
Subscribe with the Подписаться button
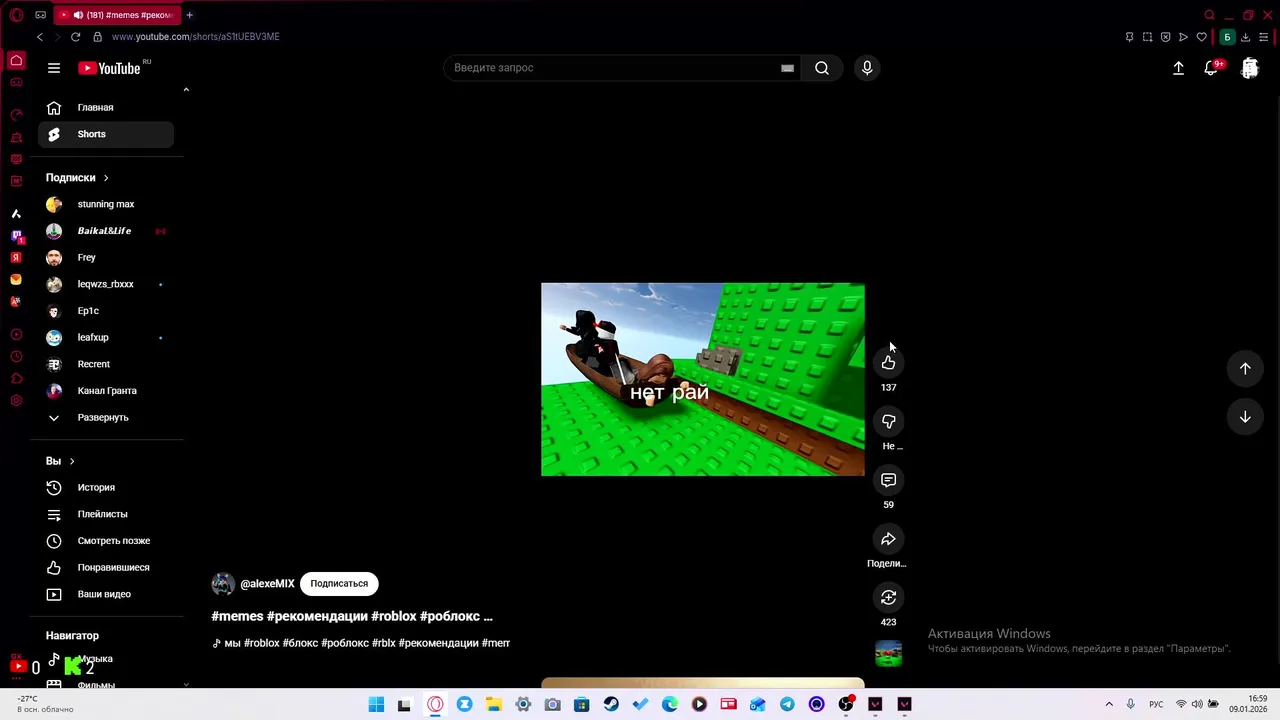tap(339, 584)
